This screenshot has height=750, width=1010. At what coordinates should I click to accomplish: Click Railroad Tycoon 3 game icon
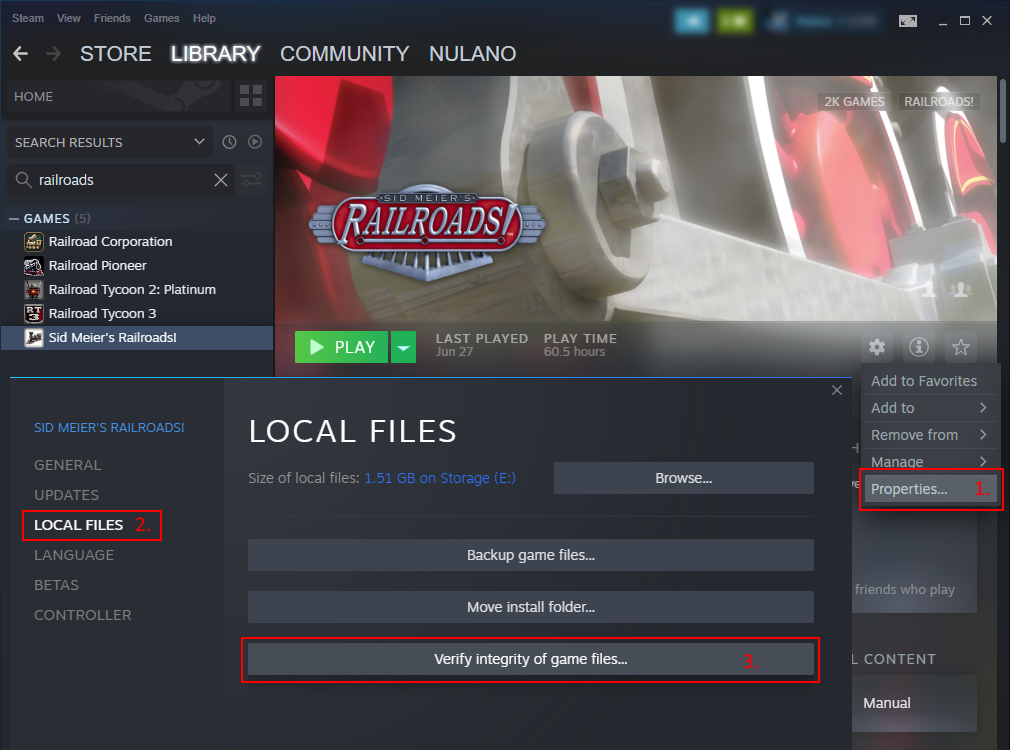coord(33,313)
